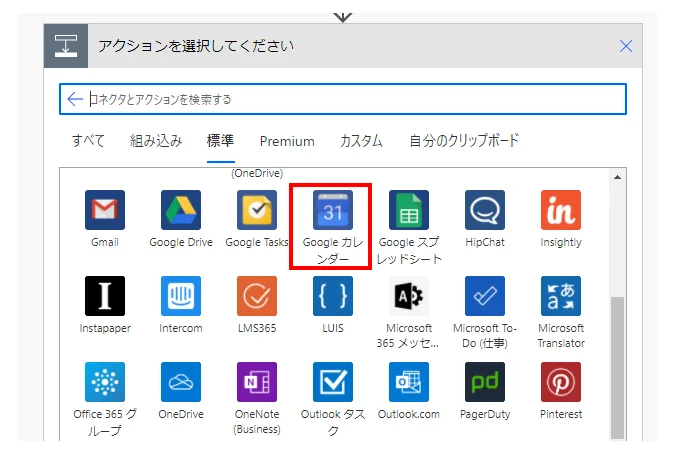Pick the LMS365 connector icon
This screenshot has height=458, width=680.
[x=257, y=296]
